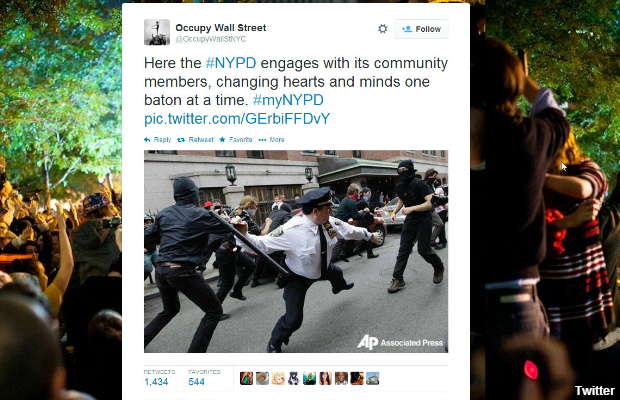620x400 pixels.
Task: Click the #NYPD hashtag link
Action: pyautogui.click(x=231, y=63)
